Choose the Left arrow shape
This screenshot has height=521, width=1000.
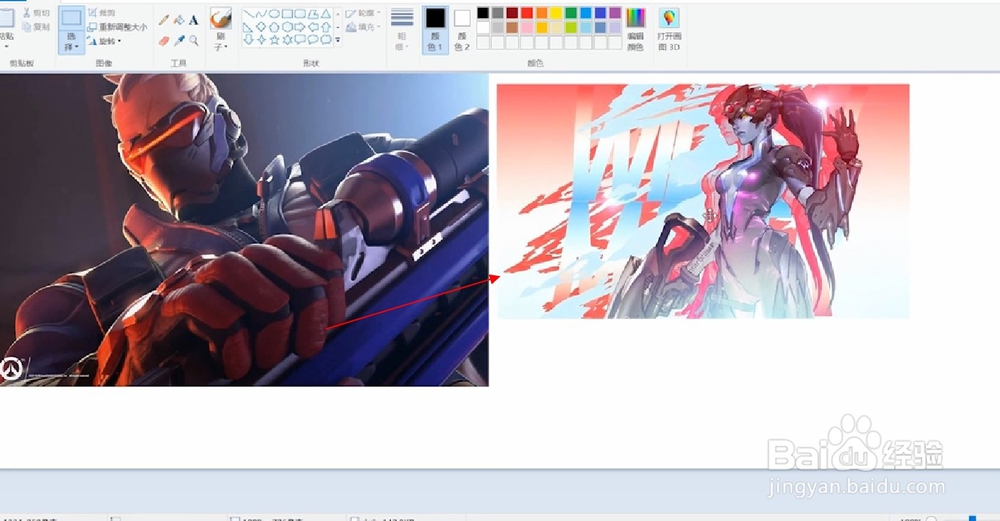pyautogui.click(x=313, y=27)
